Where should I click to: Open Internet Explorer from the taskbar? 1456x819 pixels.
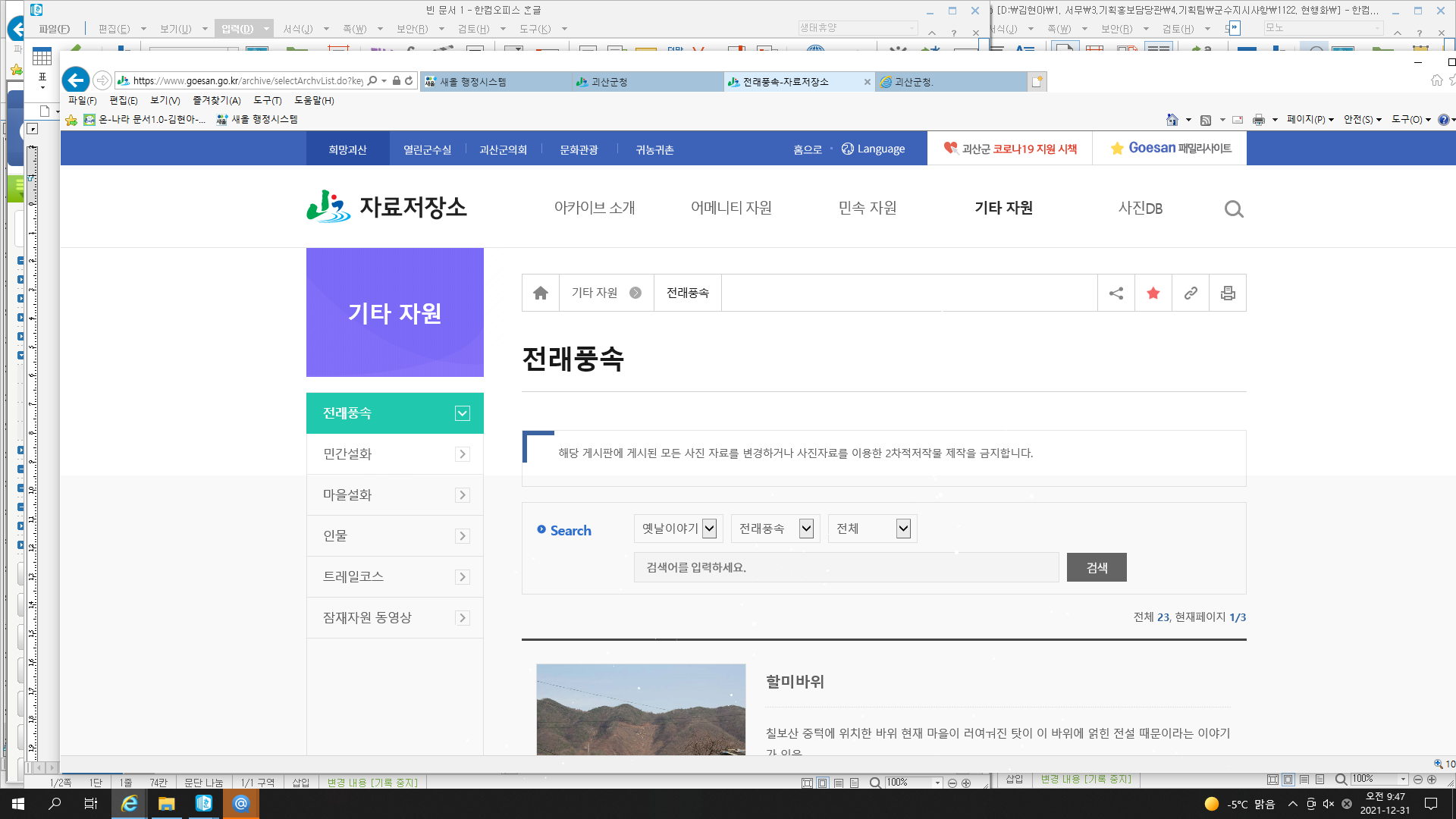coord(130,804)
